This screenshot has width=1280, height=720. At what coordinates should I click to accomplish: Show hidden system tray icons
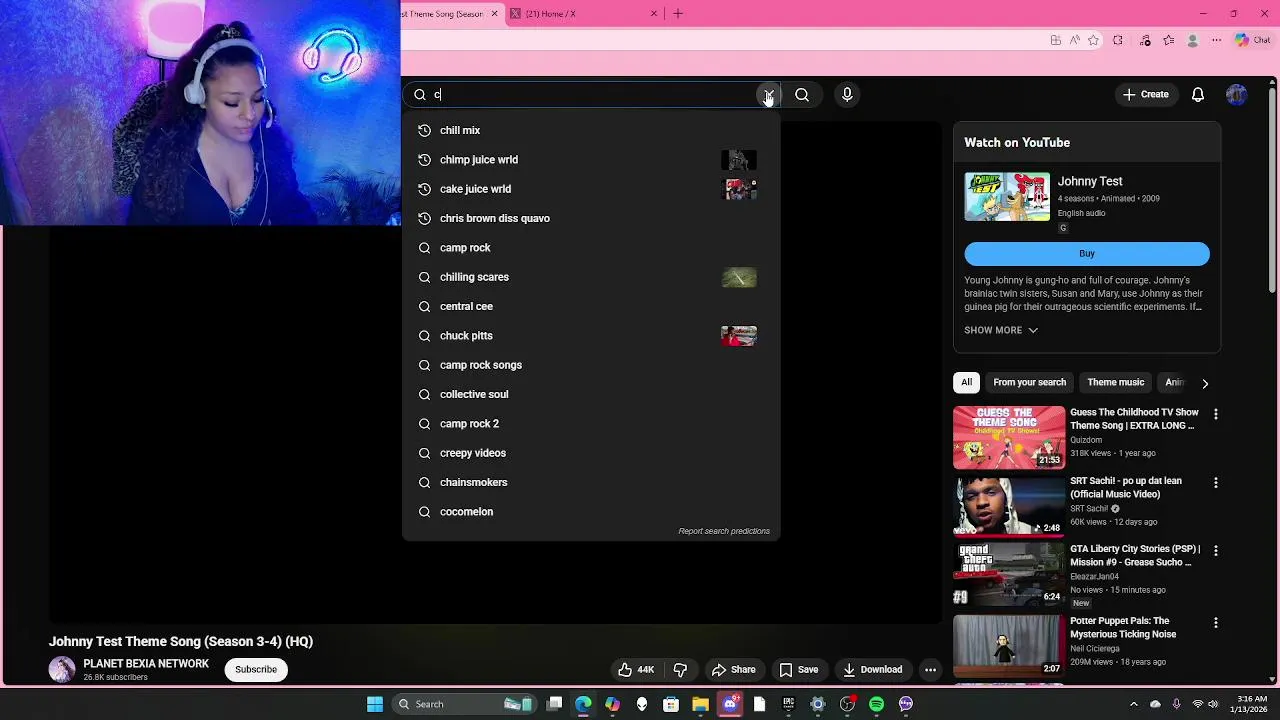coord(1133,704)
